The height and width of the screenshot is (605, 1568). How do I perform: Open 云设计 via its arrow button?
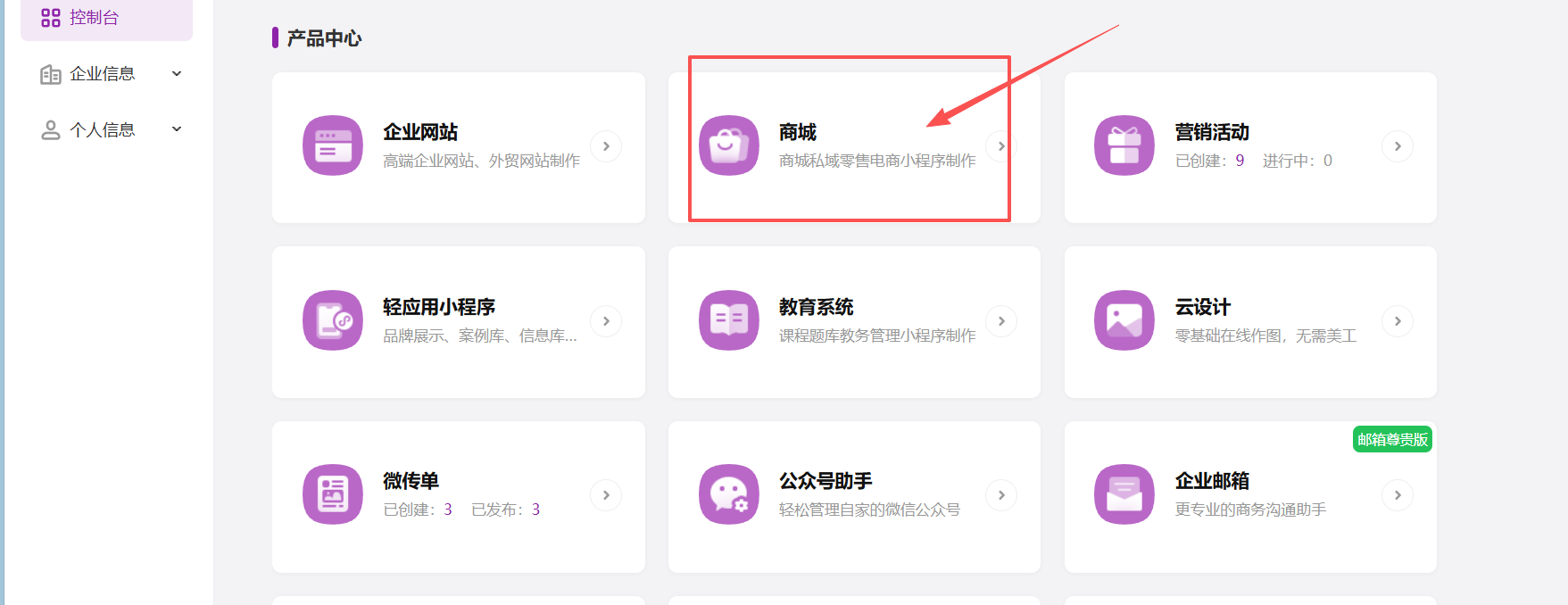point(1398,321)
